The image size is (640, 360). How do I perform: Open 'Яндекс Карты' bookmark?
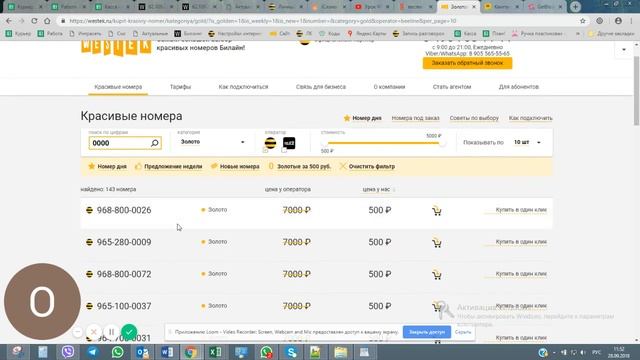click(367, 34)
